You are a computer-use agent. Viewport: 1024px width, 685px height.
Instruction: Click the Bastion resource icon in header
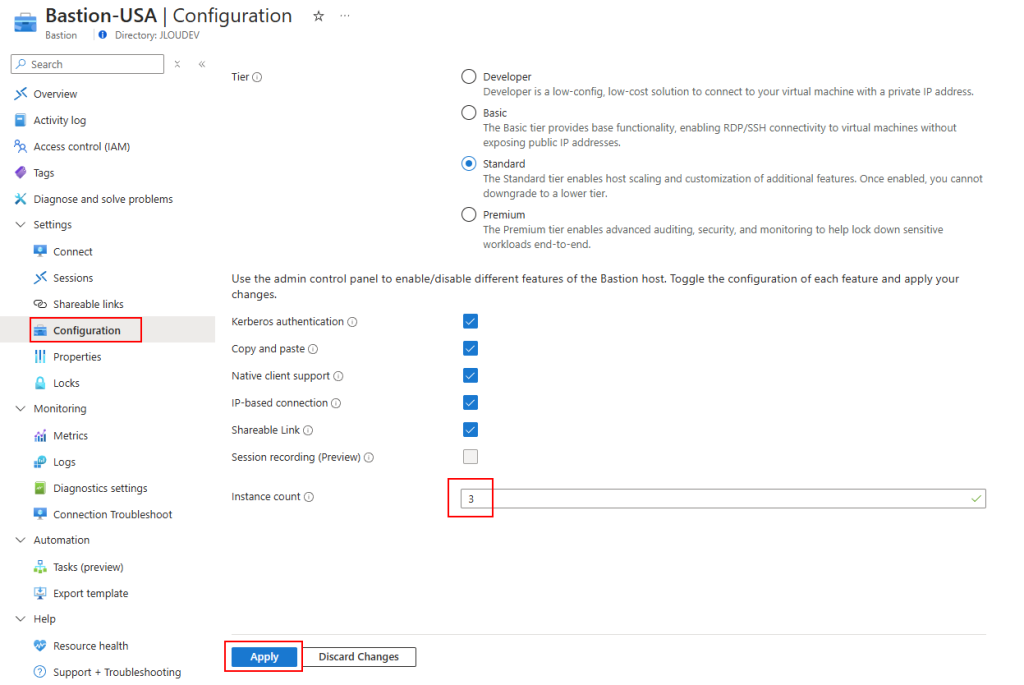25,22
